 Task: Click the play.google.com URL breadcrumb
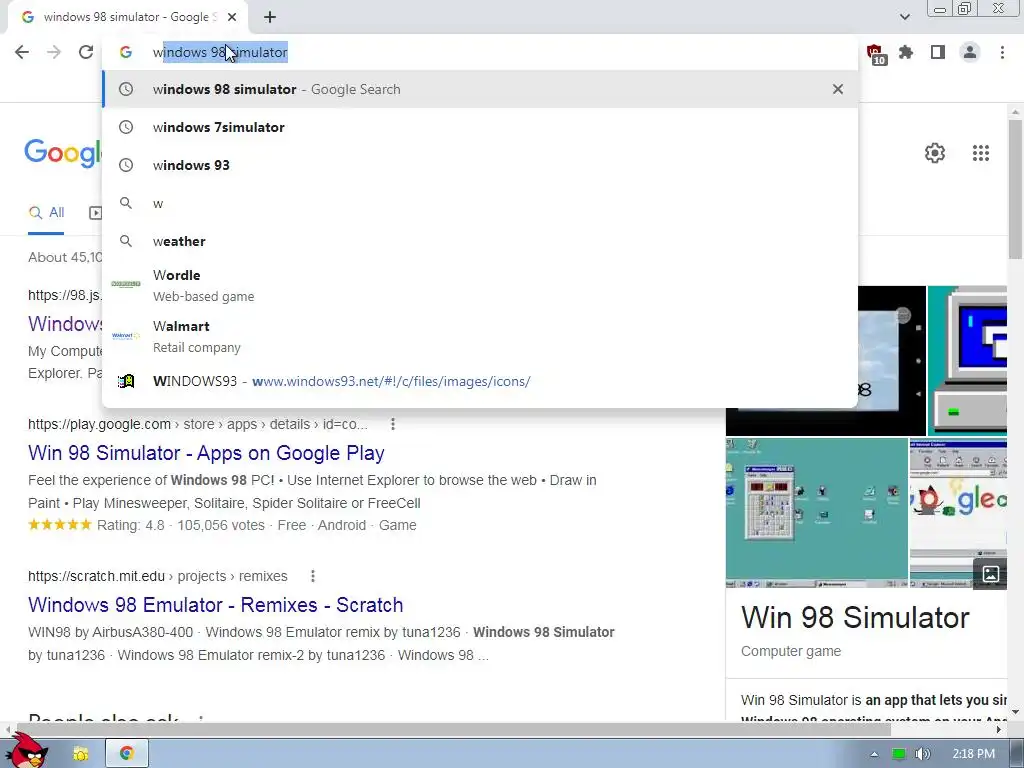coord(198,424)
